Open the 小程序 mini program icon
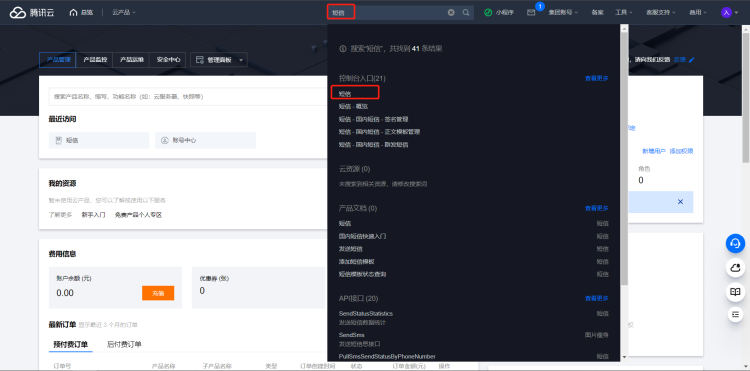Screen dimensions: 750x371 (488, 12)
